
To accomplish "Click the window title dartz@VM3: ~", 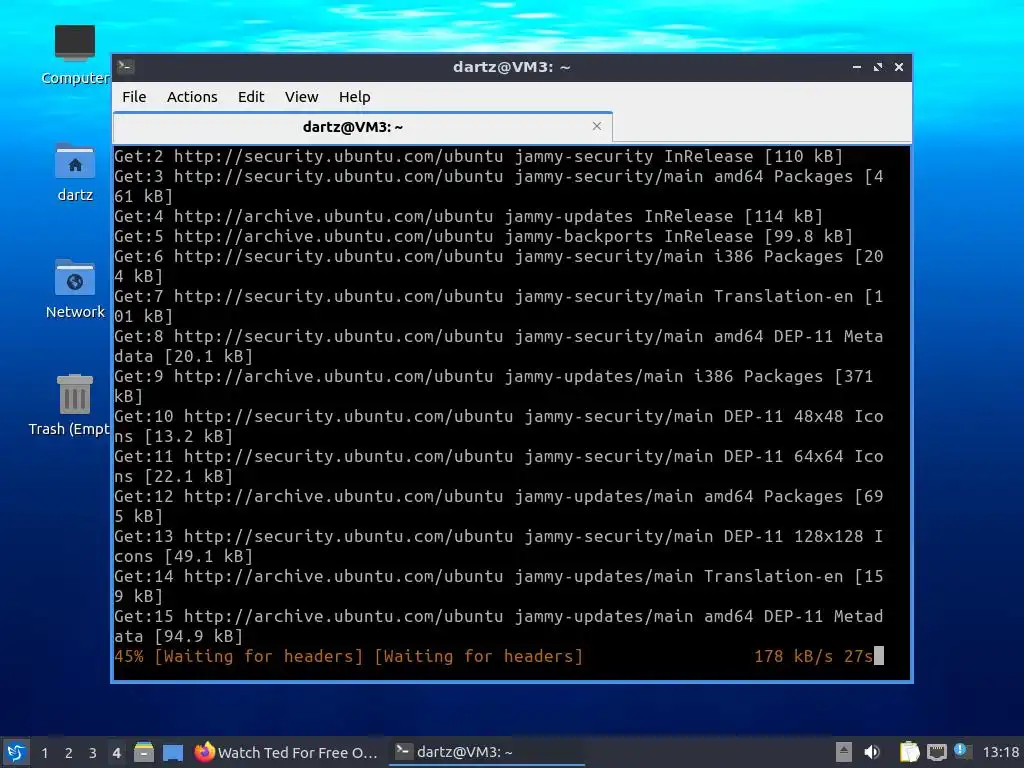I will point(511,67).
